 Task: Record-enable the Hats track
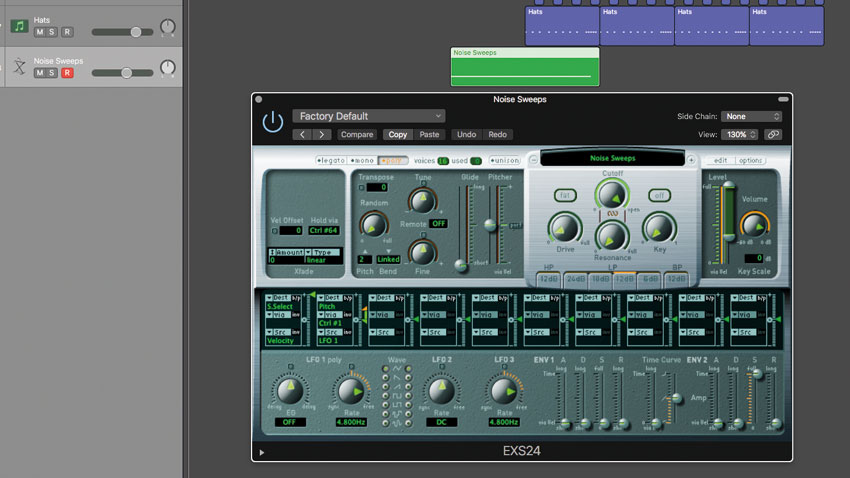(67, 32)
